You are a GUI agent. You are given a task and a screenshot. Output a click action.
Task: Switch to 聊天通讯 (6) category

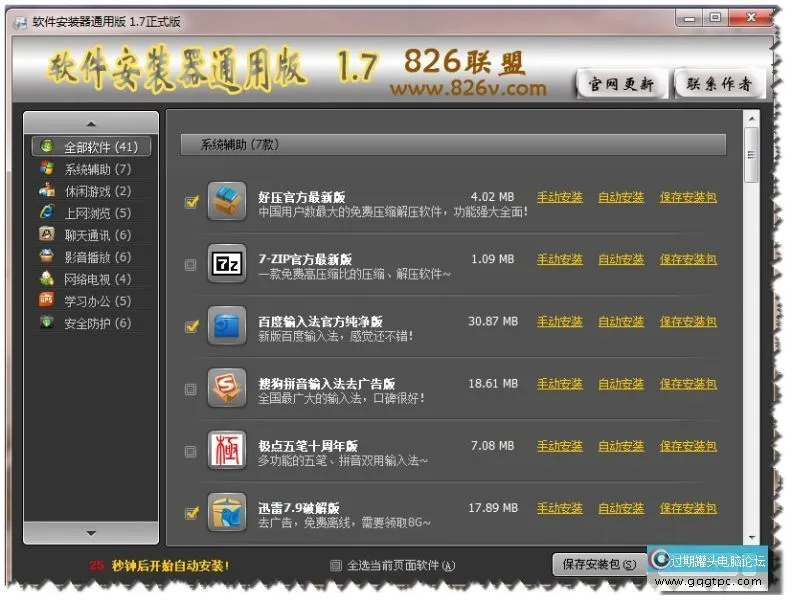coord(91,235)
